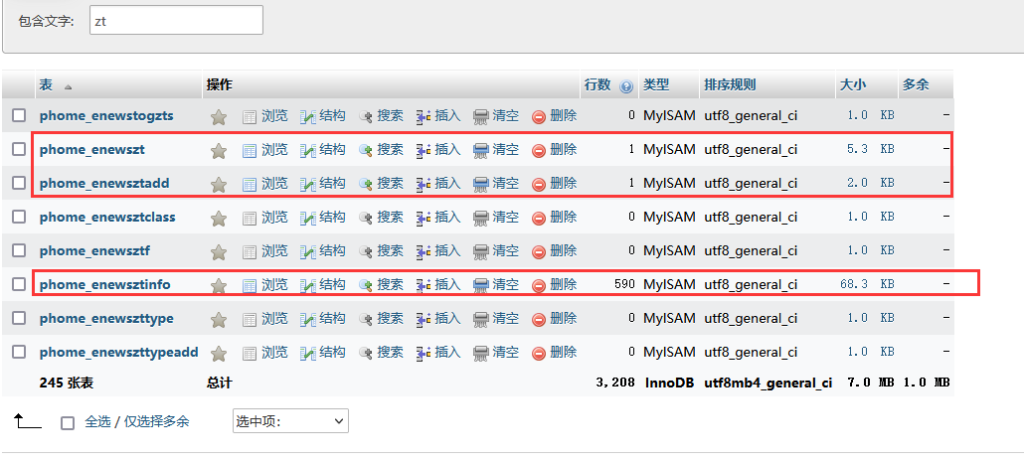Check the phome_enewszttypeadd checkbox
This screenshot has width=1024, height=461.
(19, 352)
